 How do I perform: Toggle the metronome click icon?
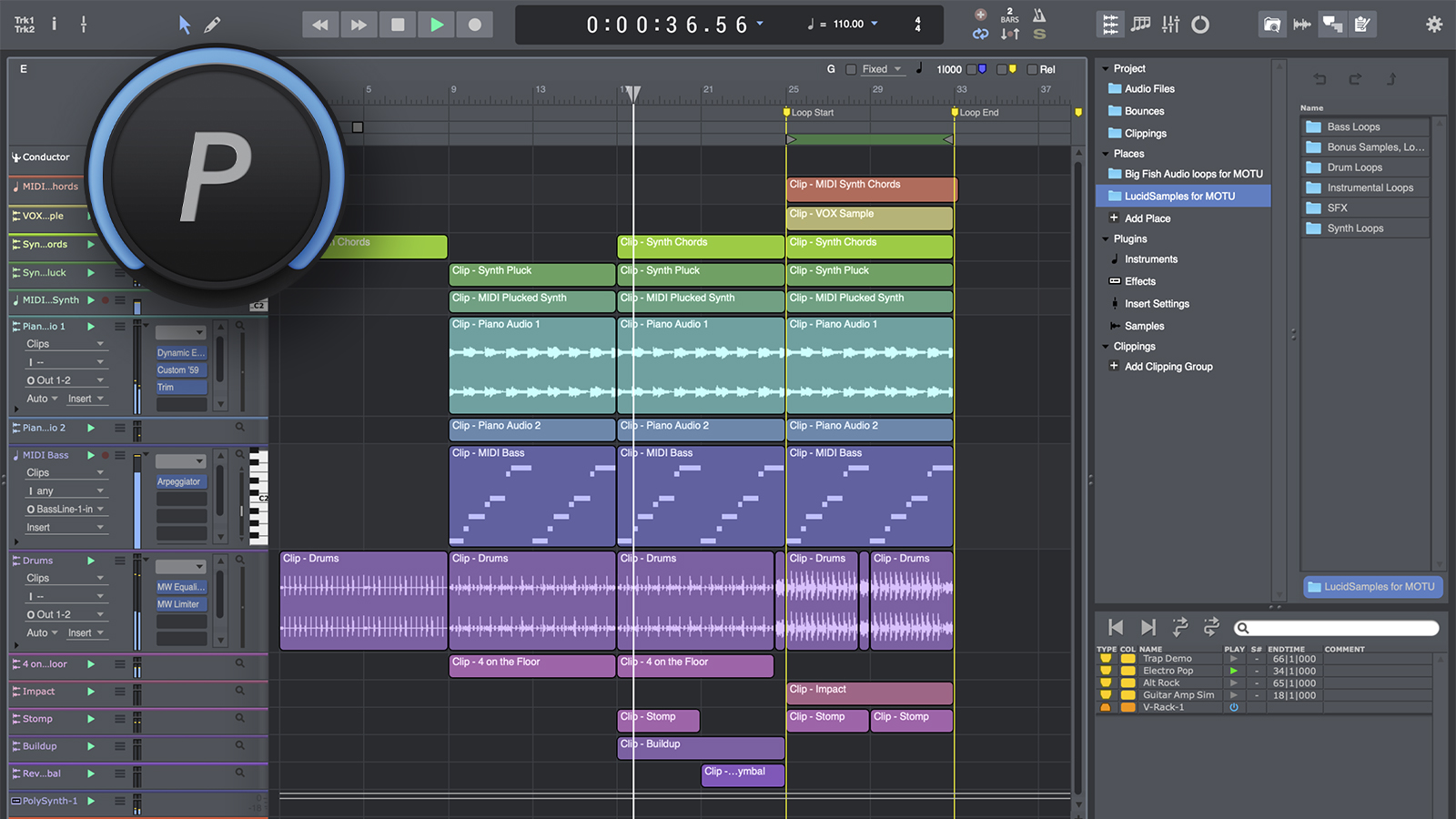pos(1039,15)
